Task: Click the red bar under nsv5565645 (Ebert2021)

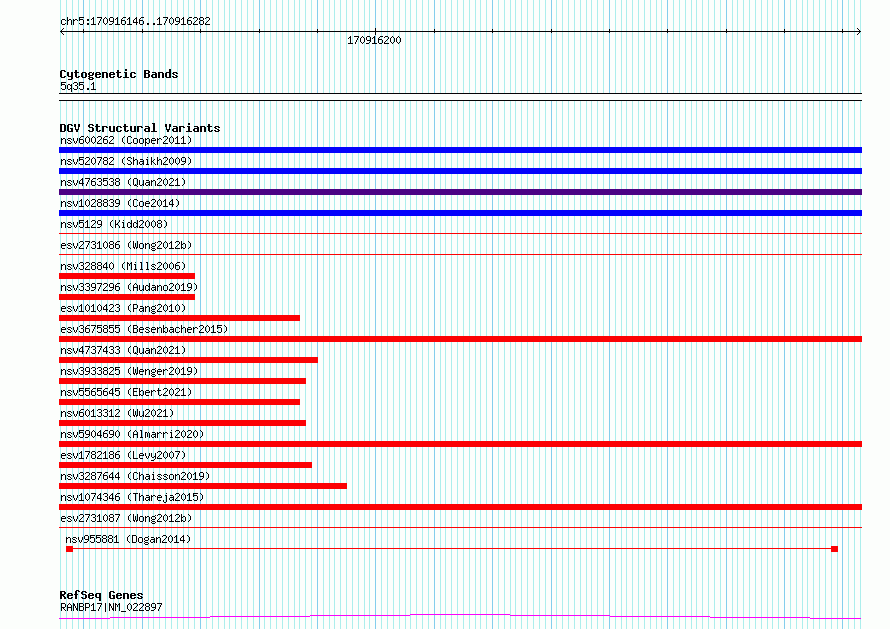Action: pyautogui.click(x=179, y=402)
